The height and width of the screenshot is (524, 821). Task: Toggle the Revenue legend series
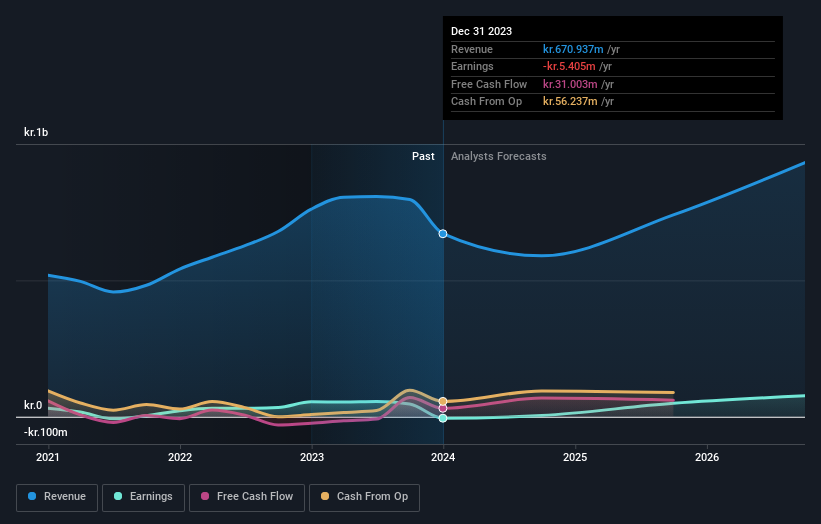coord(57,497)
